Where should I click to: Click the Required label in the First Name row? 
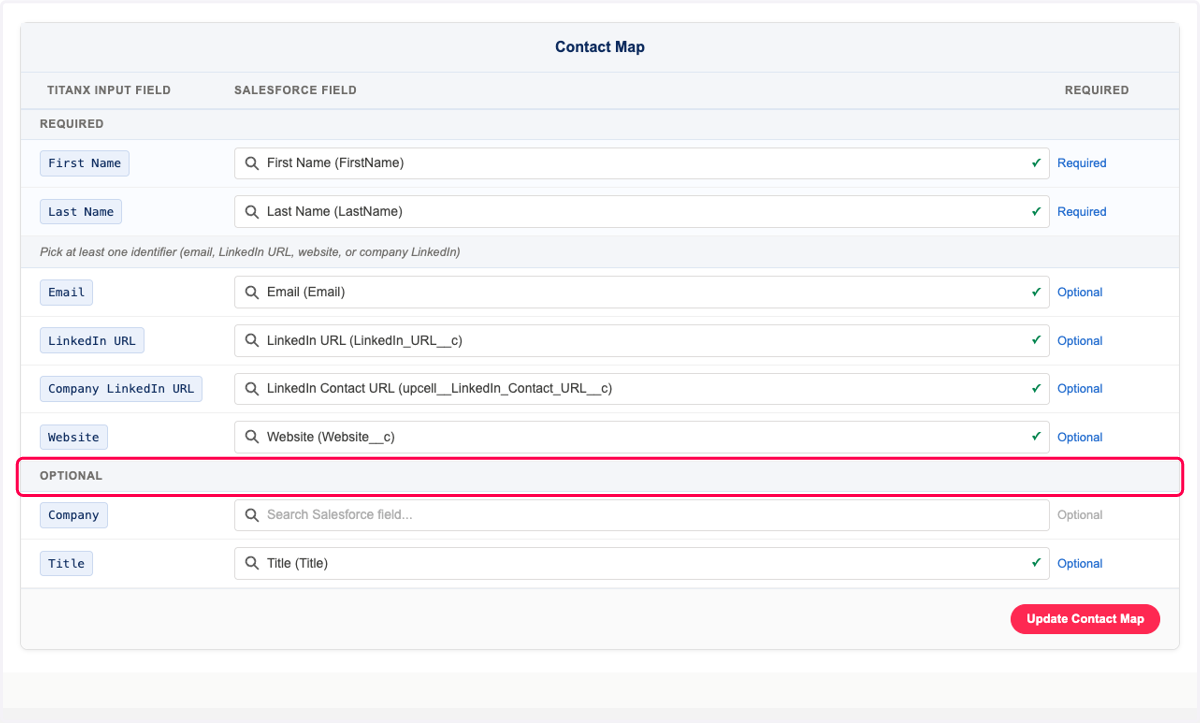(x=1082, y=163)
